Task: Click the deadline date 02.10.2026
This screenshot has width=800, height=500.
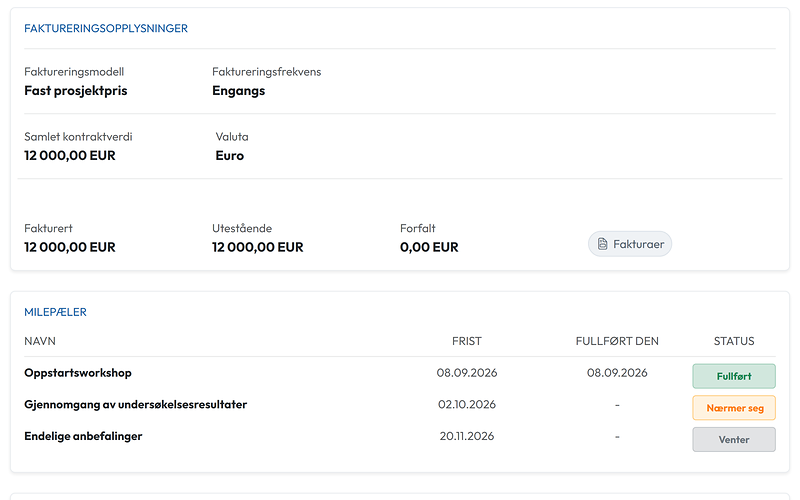Action: pos(467,405)
